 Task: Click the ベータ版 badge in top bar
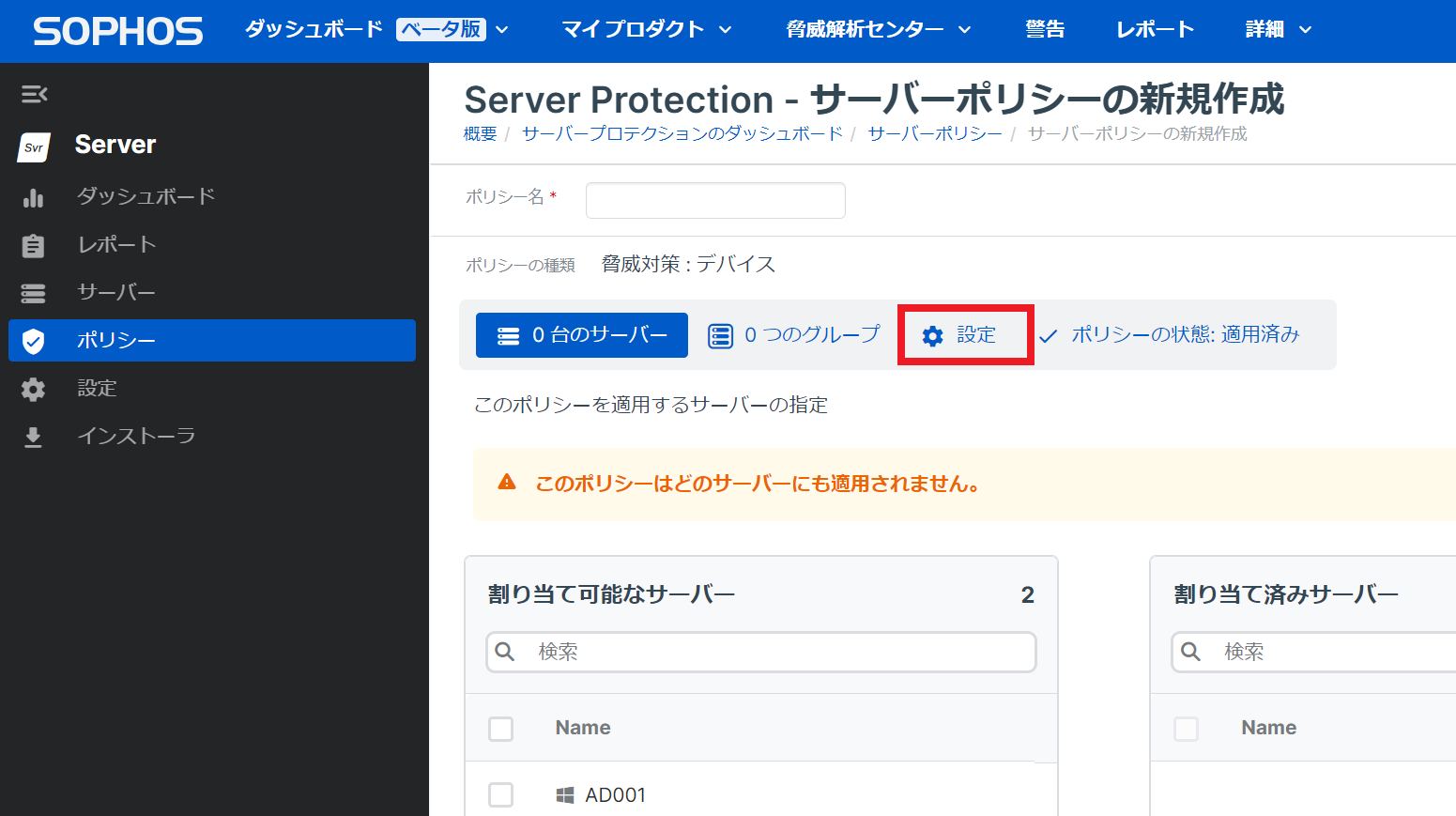pyautogui.click(x=441, y=30)
